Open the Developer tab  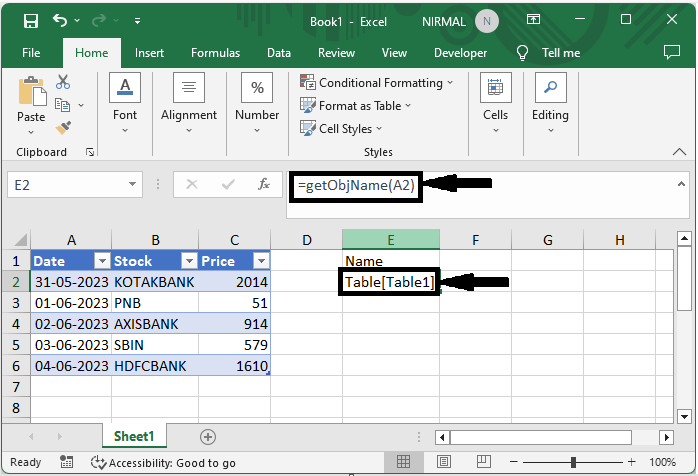coord(460,53)
